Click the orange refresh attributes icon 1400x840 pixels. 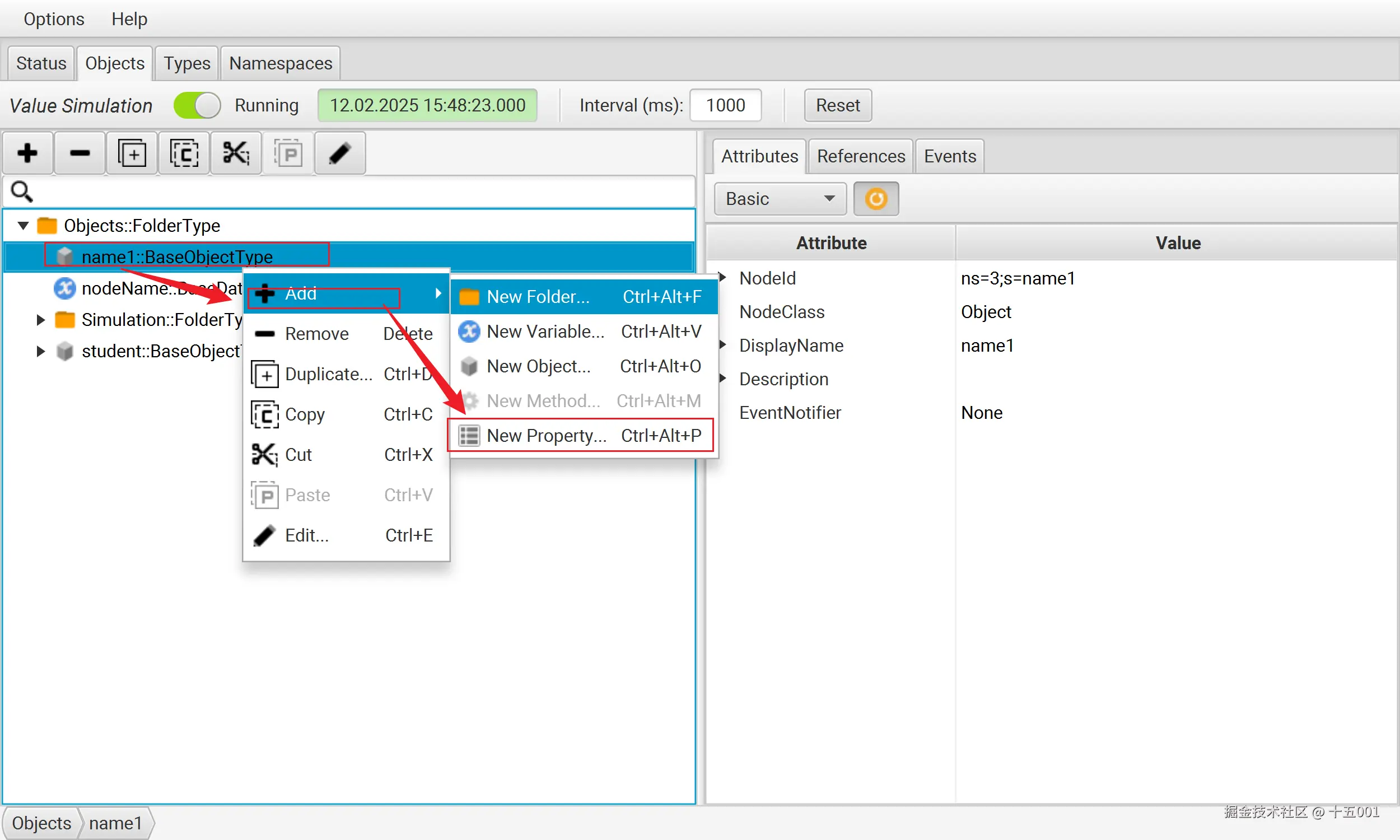pyautogui.click(x=875, y=199)
